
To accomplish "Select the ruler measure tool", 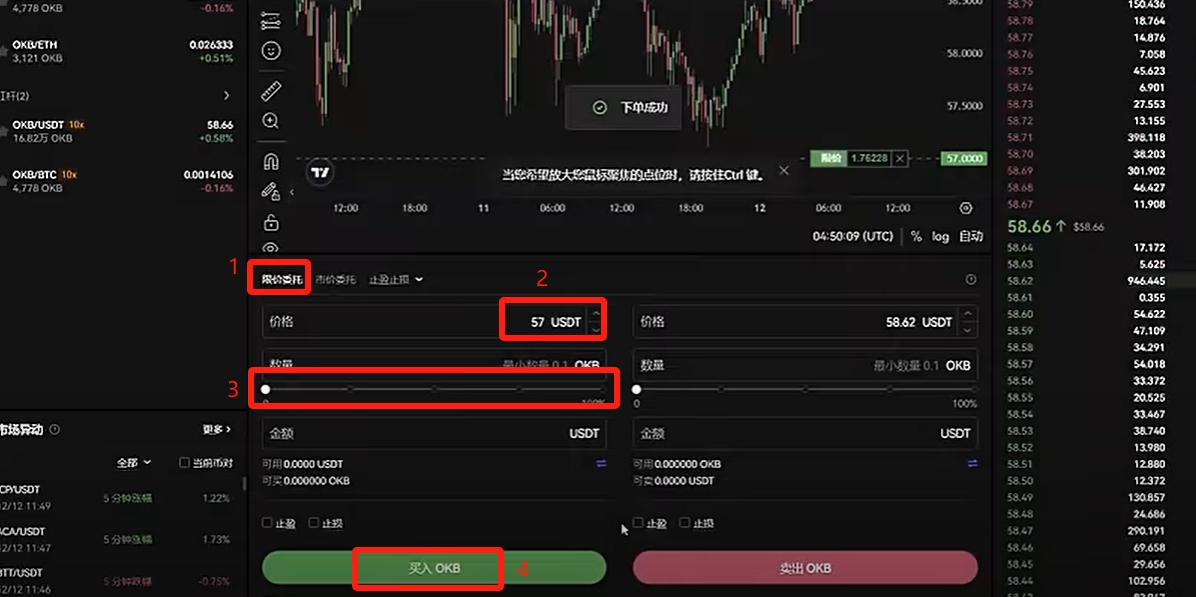I will coord(271,91).
